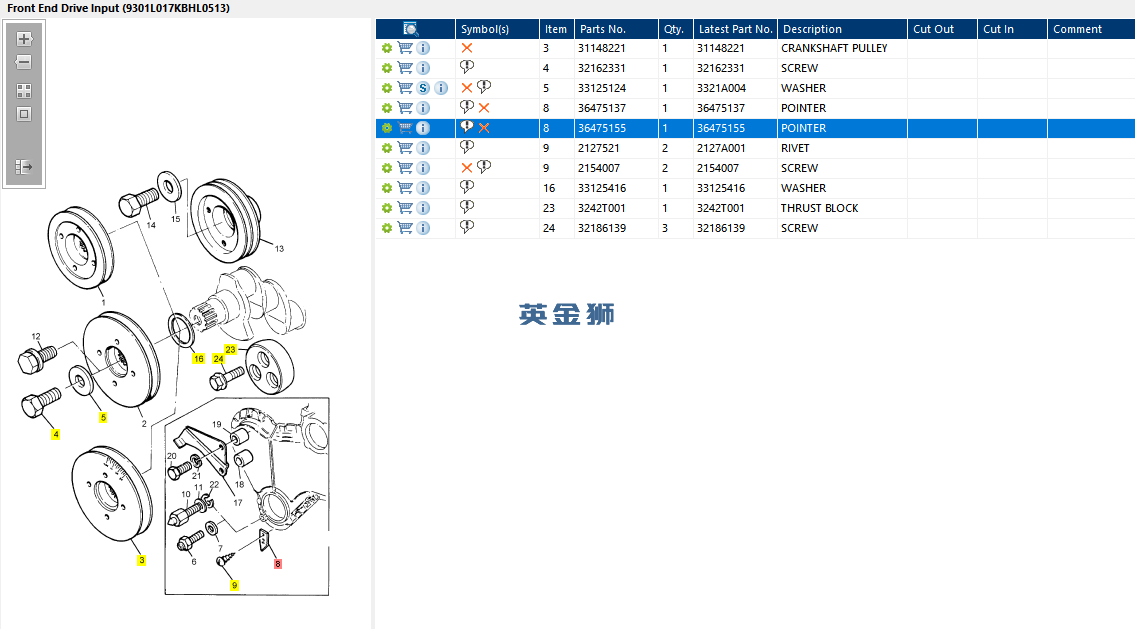The width and height of the screenshot is (1135, 629).
Task: Click the Cut Out column header
Action: coord(942,29)
